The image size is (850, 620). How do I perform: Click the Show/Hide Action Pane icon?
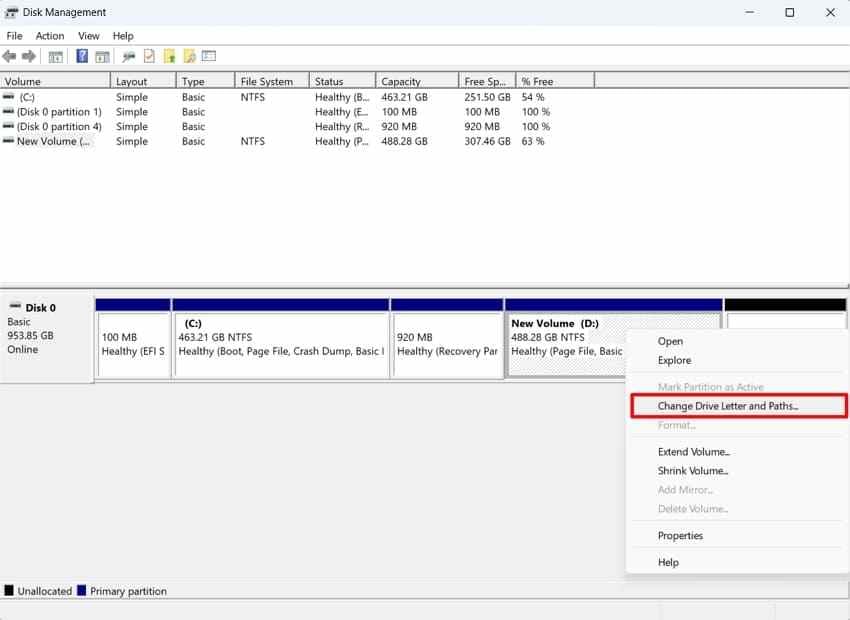tap(102, 56)
